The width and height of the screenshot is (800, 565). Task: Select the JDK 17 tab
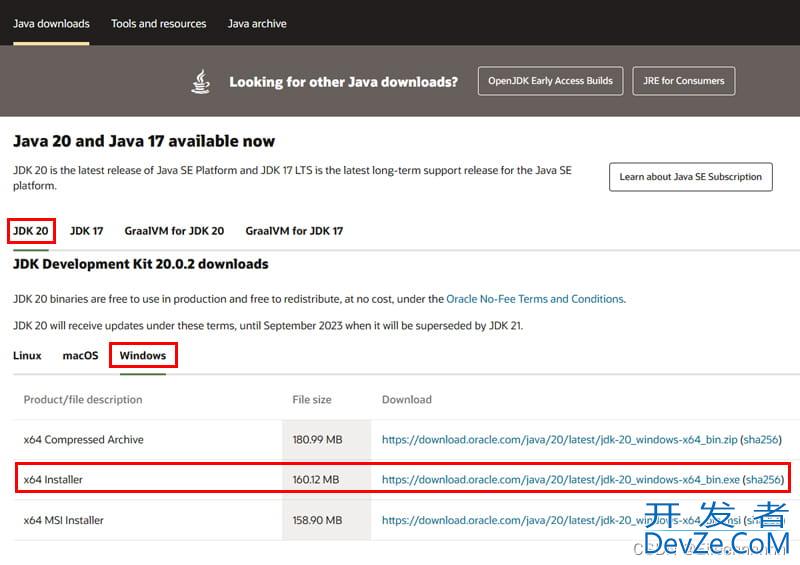(x=86, y=231)
